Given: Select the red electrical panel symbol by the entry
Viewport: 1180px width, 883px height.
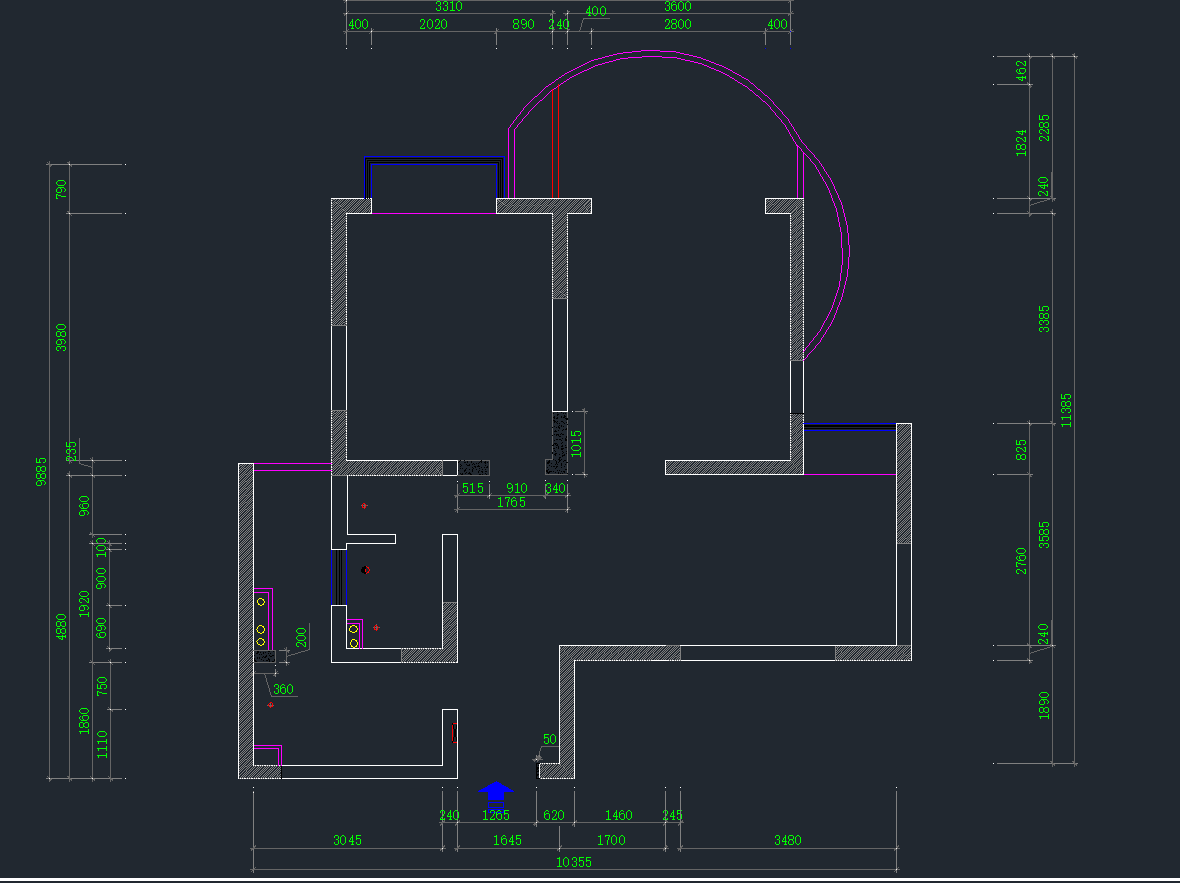Looking at the screenshot, I should 454,734.
